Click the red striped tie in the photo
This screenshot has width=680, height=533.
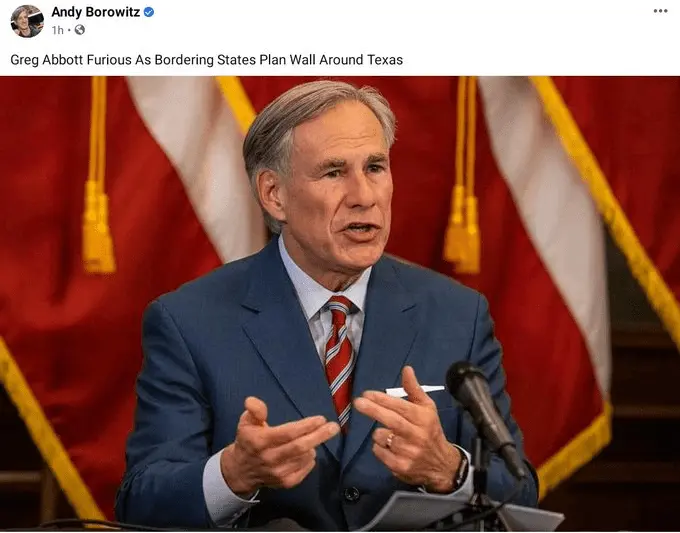[x=340, y=360]
